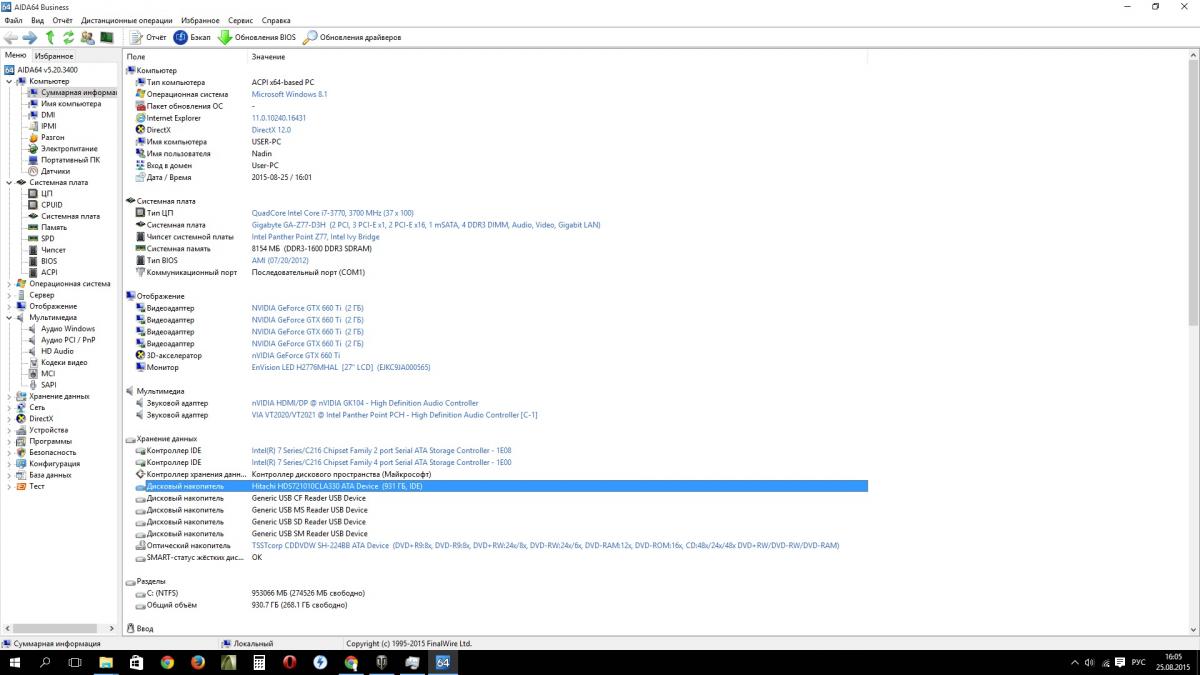Viewport: 1200px width, 675px height.
Task: Open the Файл menu
Action: pyautogui.click(x=13, y=20)
